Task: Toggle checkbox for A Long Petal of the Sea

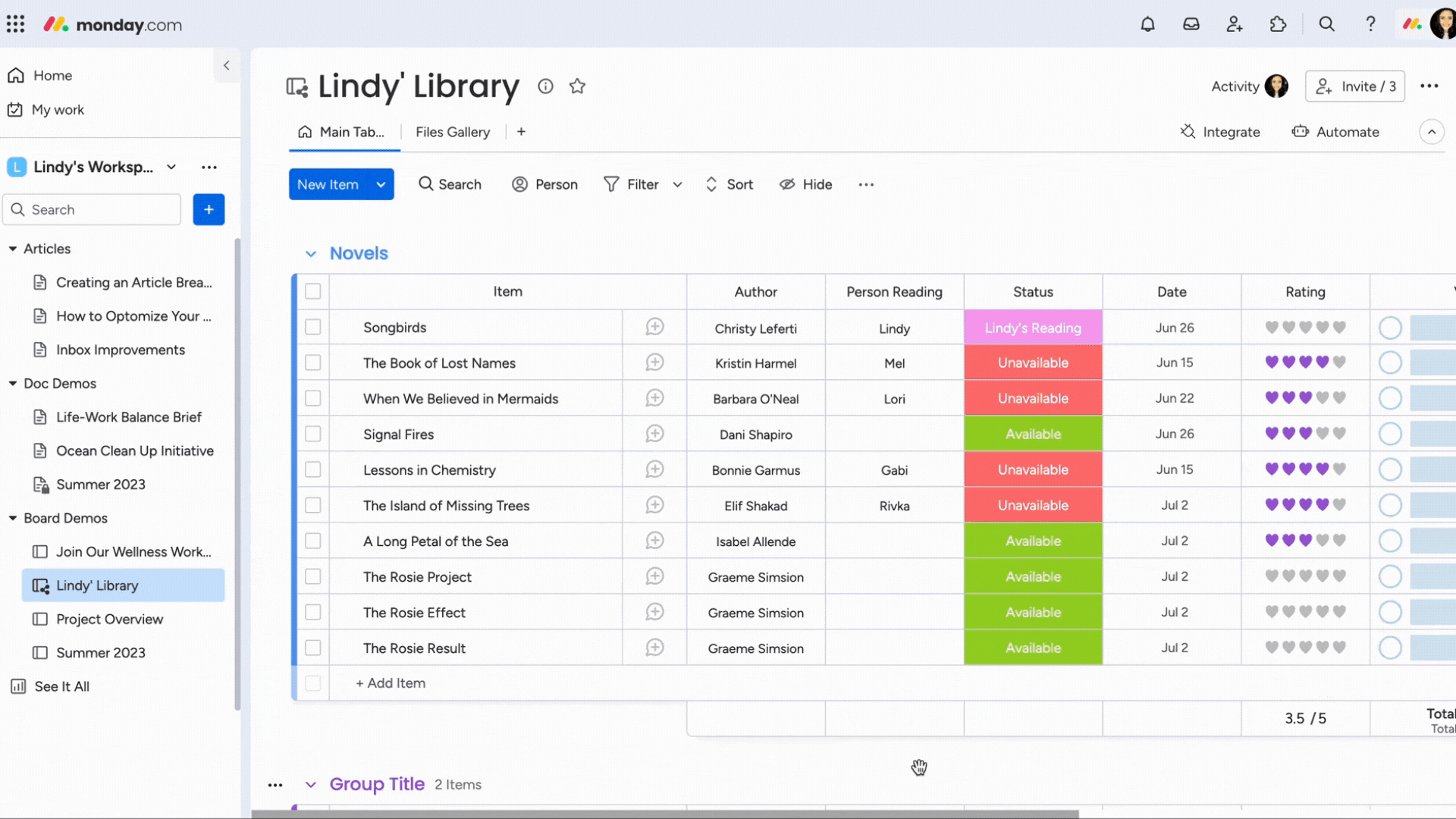Action: (312, 541)
